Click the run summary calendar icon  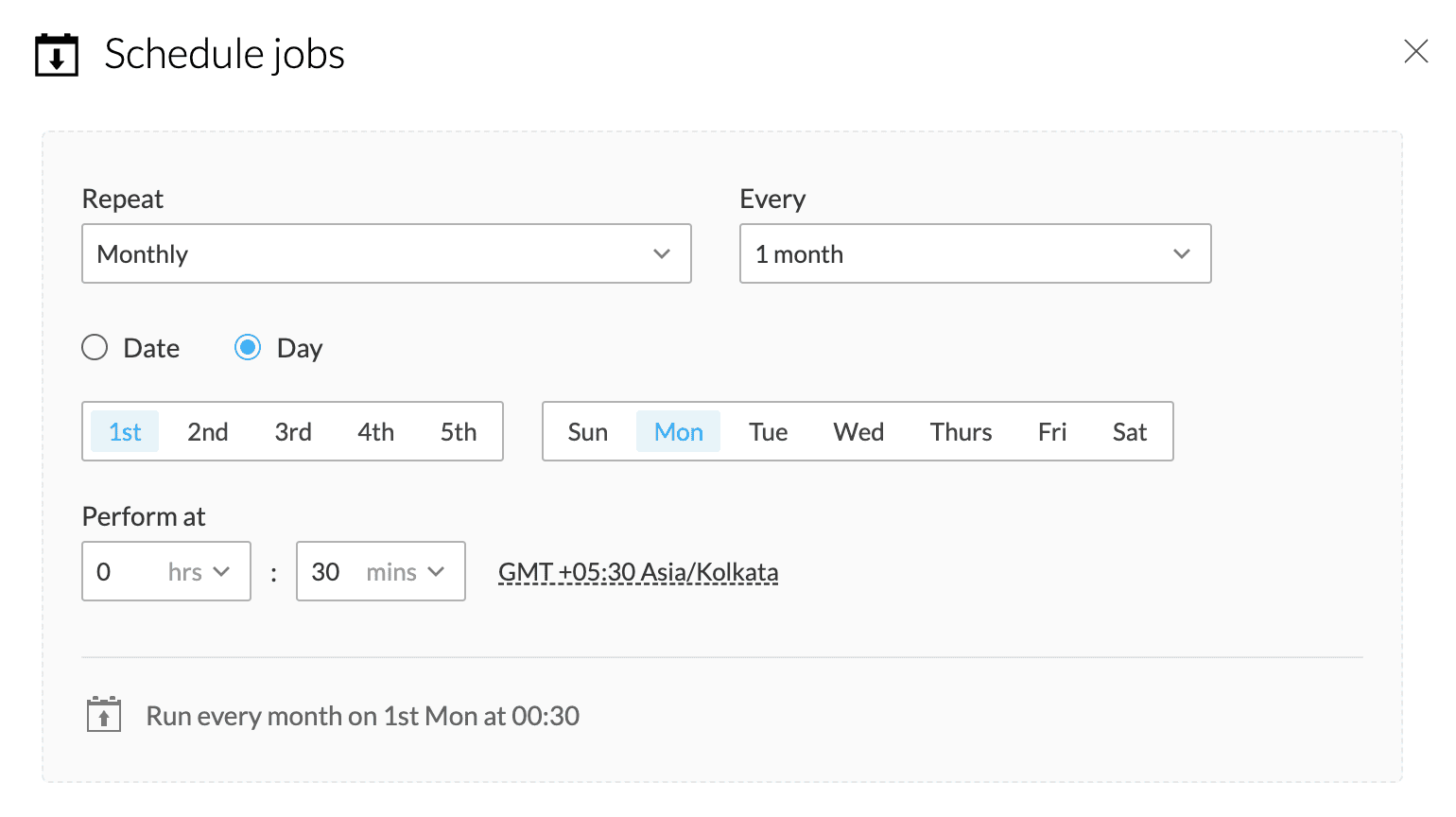click(x=104, y=715)
